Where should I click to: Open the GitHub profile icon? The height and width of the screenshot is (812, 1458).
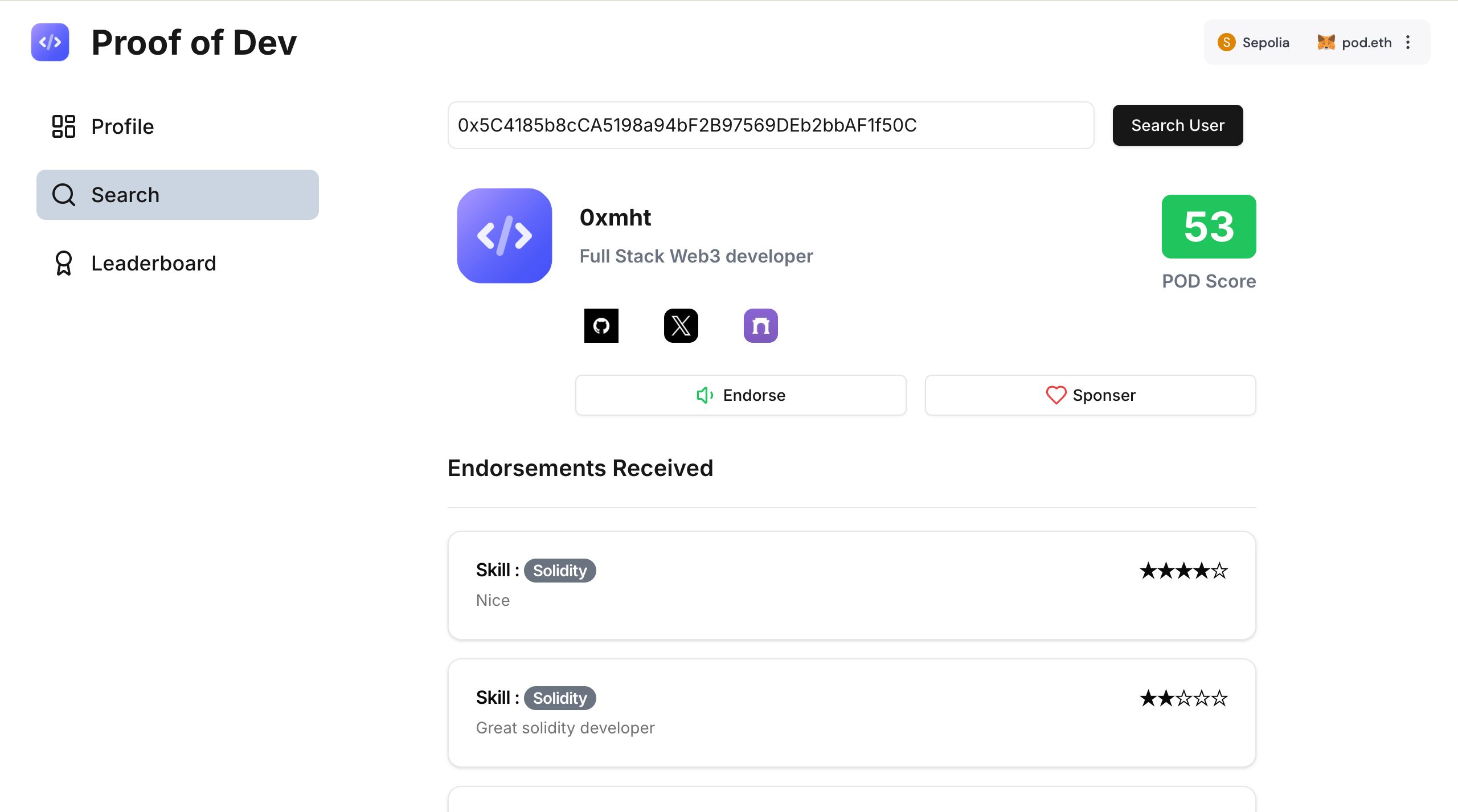coord(600,325)
